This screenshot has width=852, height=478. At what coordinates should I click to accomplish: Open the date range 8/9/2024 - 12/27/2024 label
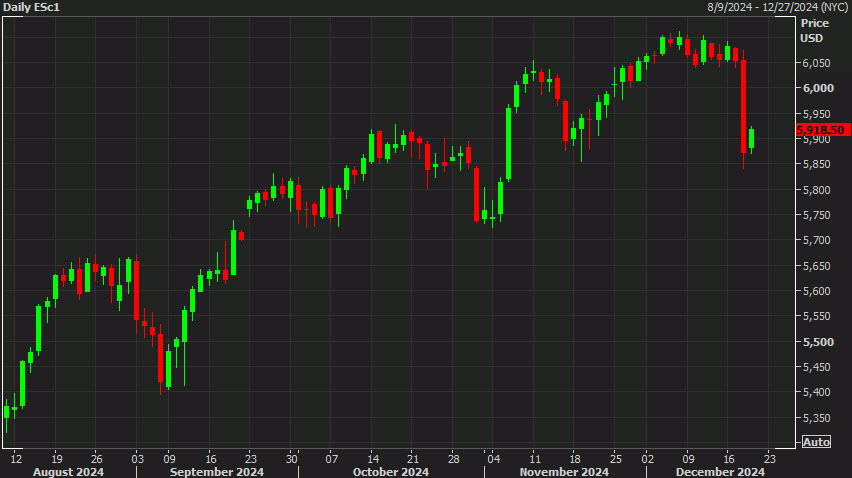pyautogui.click(x=778, y=7)
